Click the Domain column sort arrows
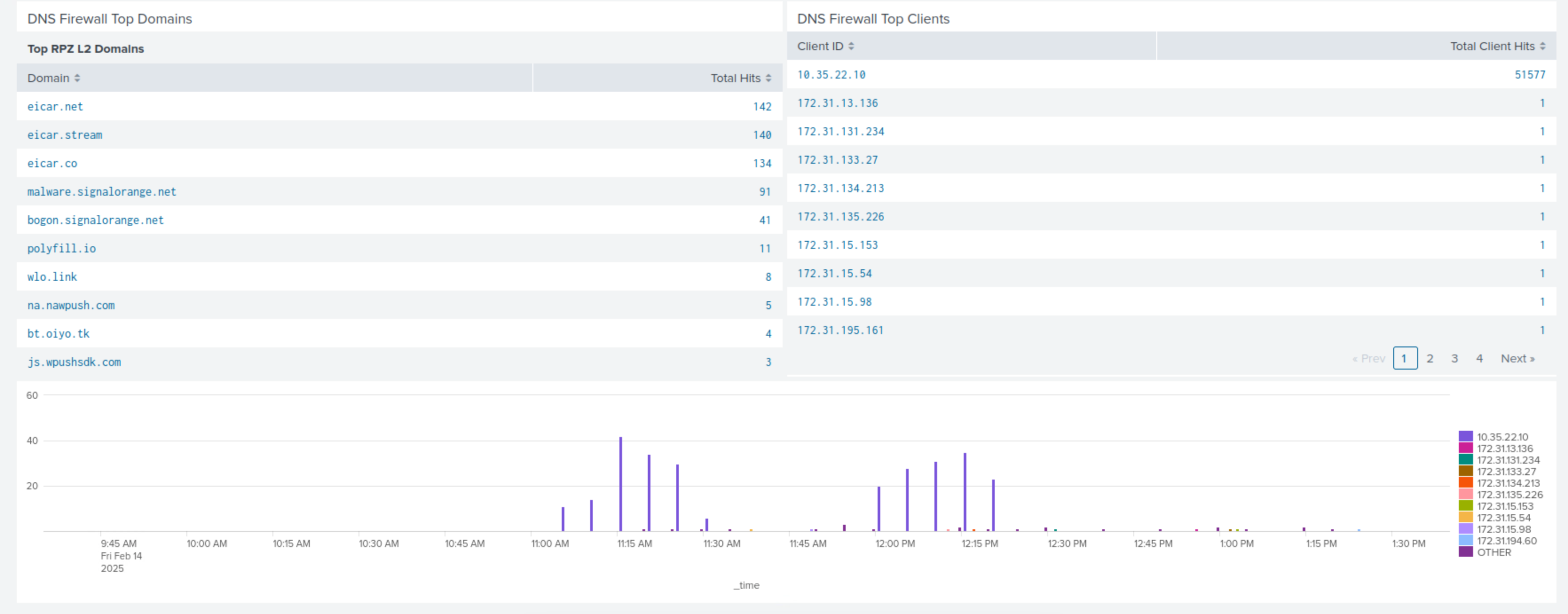Screen dimensions: 1568x614 [77, 79]
